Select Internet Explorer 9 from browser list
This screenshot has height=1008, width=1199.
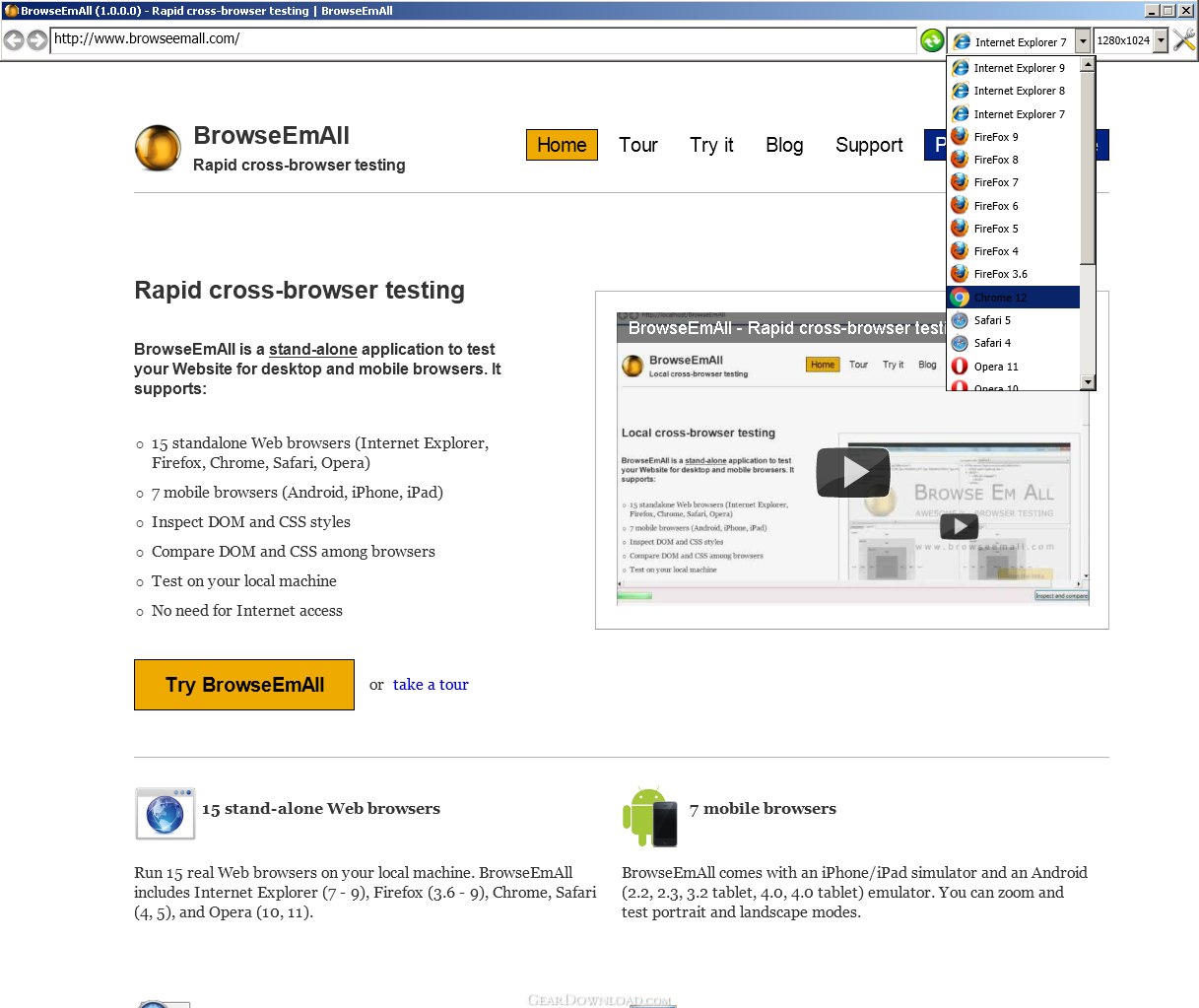(x=1013, y=68)
